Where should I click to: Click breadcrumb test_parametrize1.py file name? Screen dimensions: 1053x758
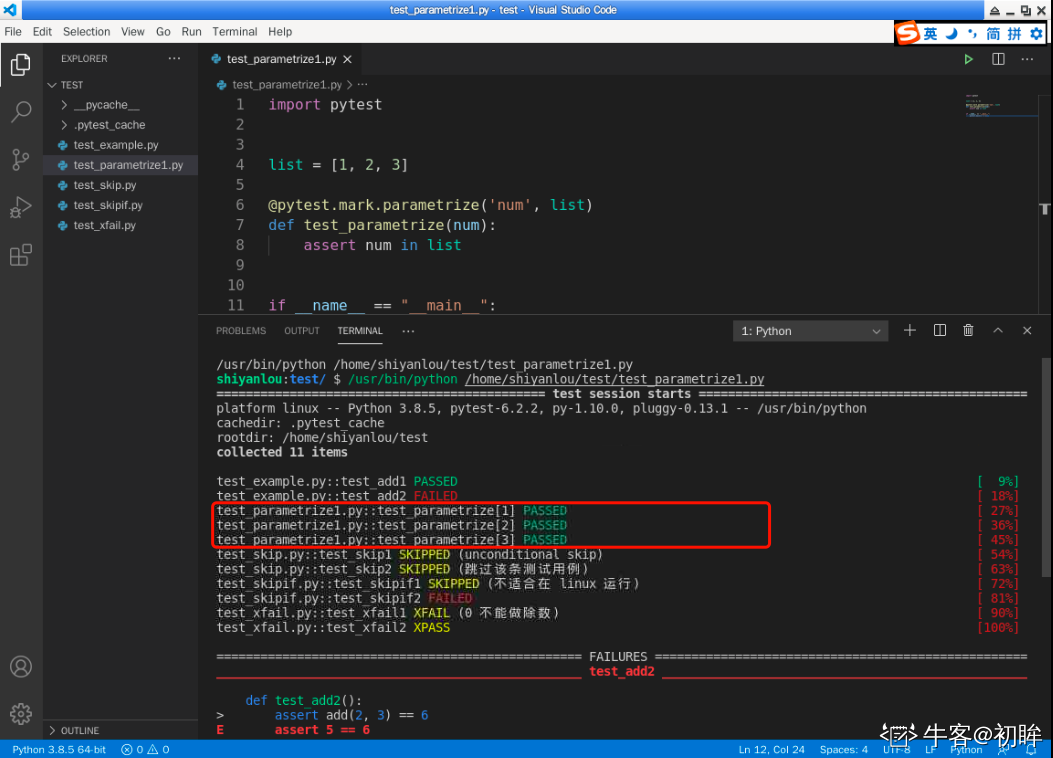[x=287, y=85]
